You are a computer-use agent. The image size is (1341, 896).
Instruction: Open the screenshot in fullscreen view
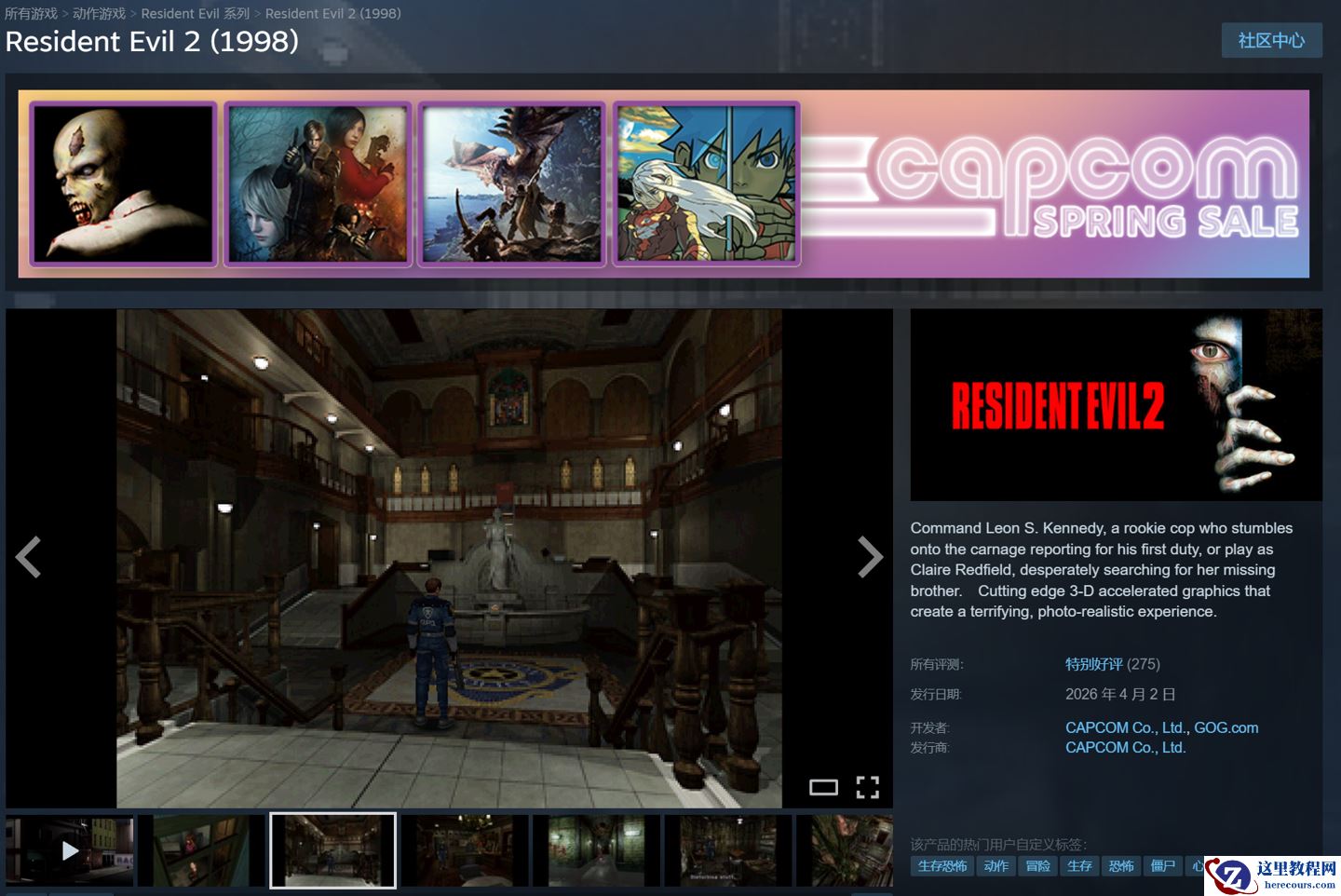[x=868, y=788]
